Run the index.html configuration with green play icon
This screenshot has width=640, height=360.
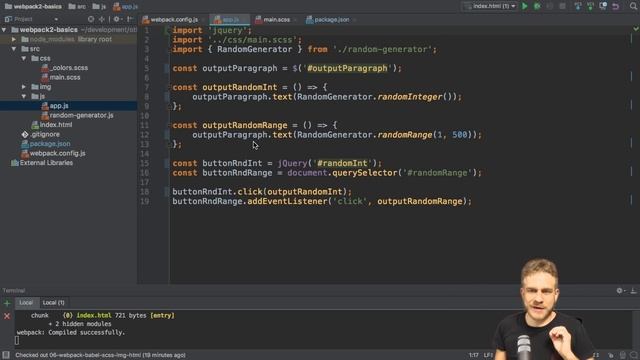pyautogui.click(x=525, y=6)
